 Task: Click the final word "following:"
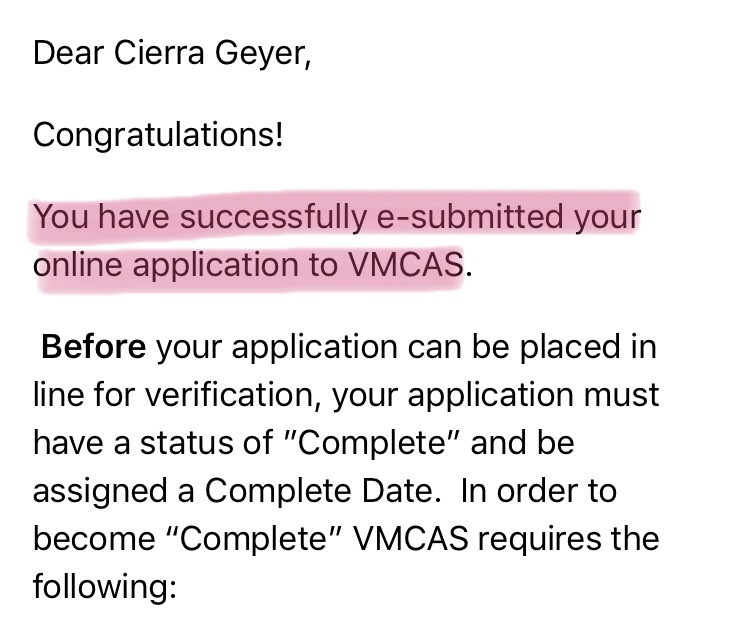104,587
